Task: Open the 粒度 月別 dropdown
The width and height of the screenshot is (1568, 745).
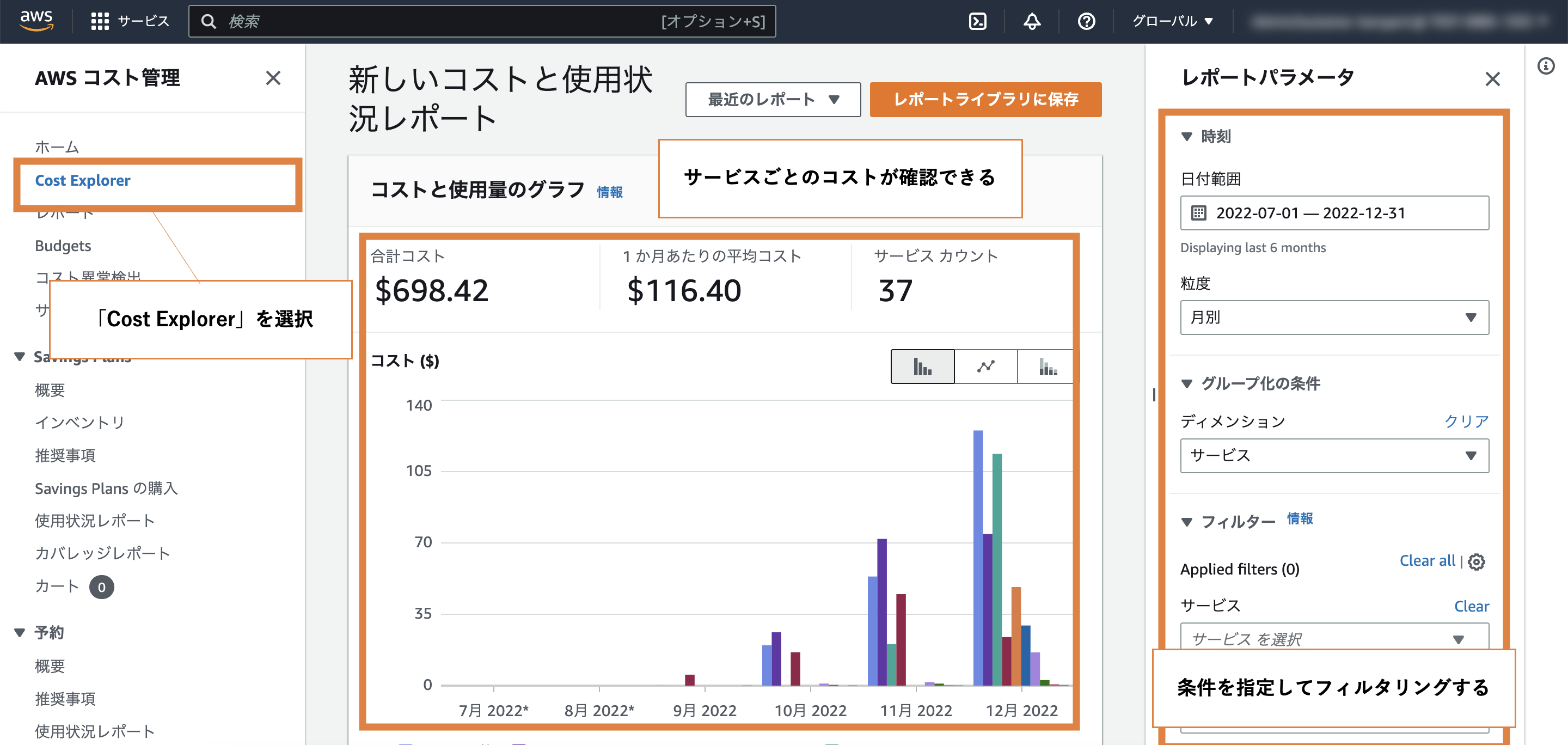Action: pyautogui.click(x=1334, y=317)
